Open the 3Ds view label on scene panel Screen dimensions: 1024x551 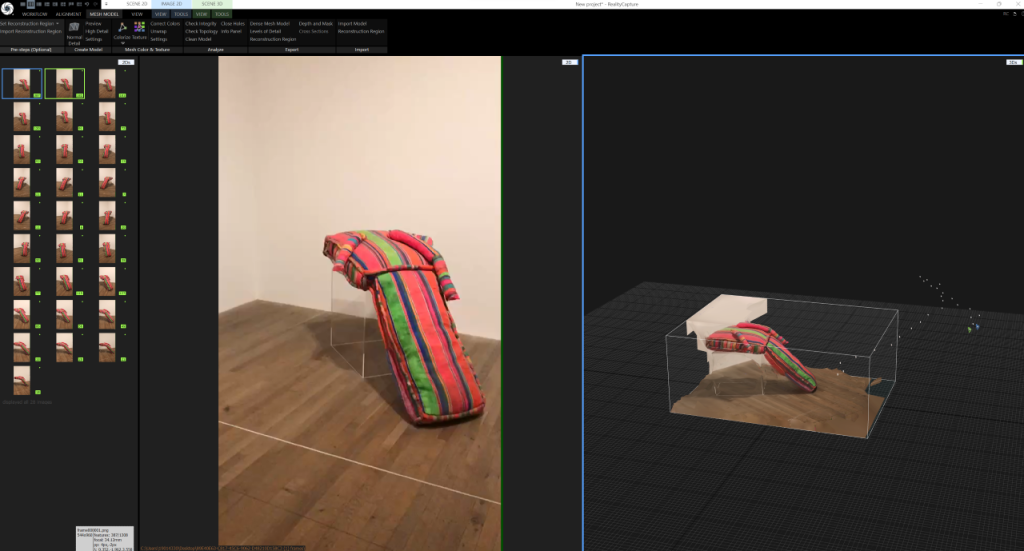(1013, 62)
